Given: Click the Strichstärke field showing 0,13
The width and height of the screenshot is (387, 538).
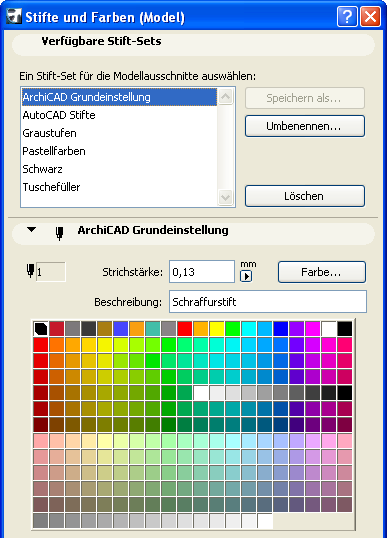Looking at the screenshot, I should pyautogui.click(x=202, y=272).
